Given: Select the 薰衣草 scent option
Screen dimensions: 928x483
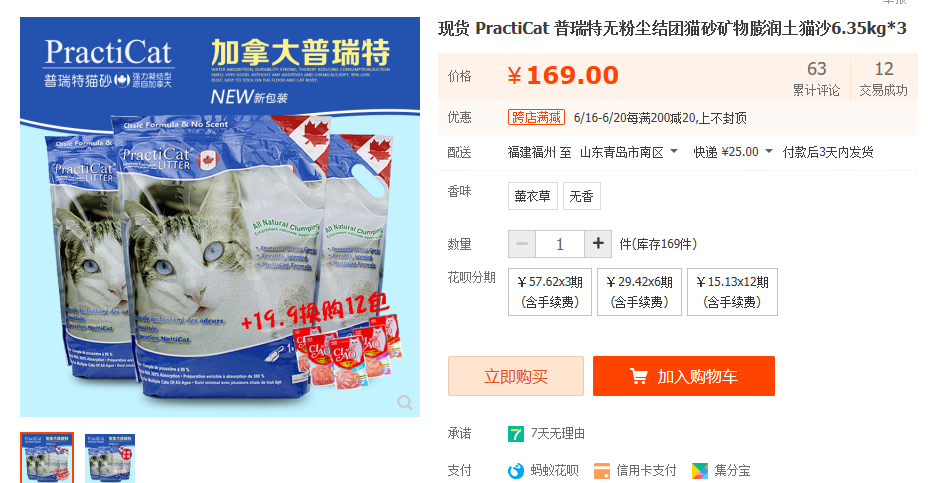Looking at the screenshot, I should 533,196.
